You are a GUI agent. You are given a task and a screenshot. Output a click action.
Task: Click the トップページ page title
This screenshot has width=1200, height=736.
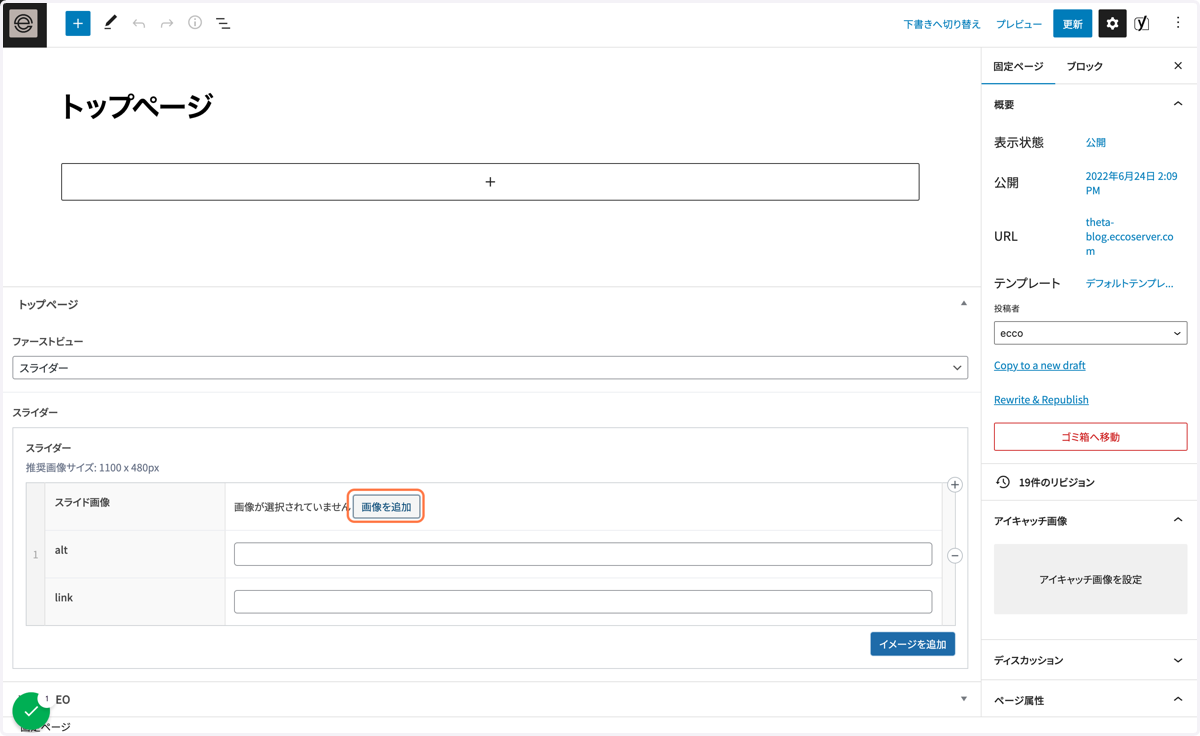137,106
